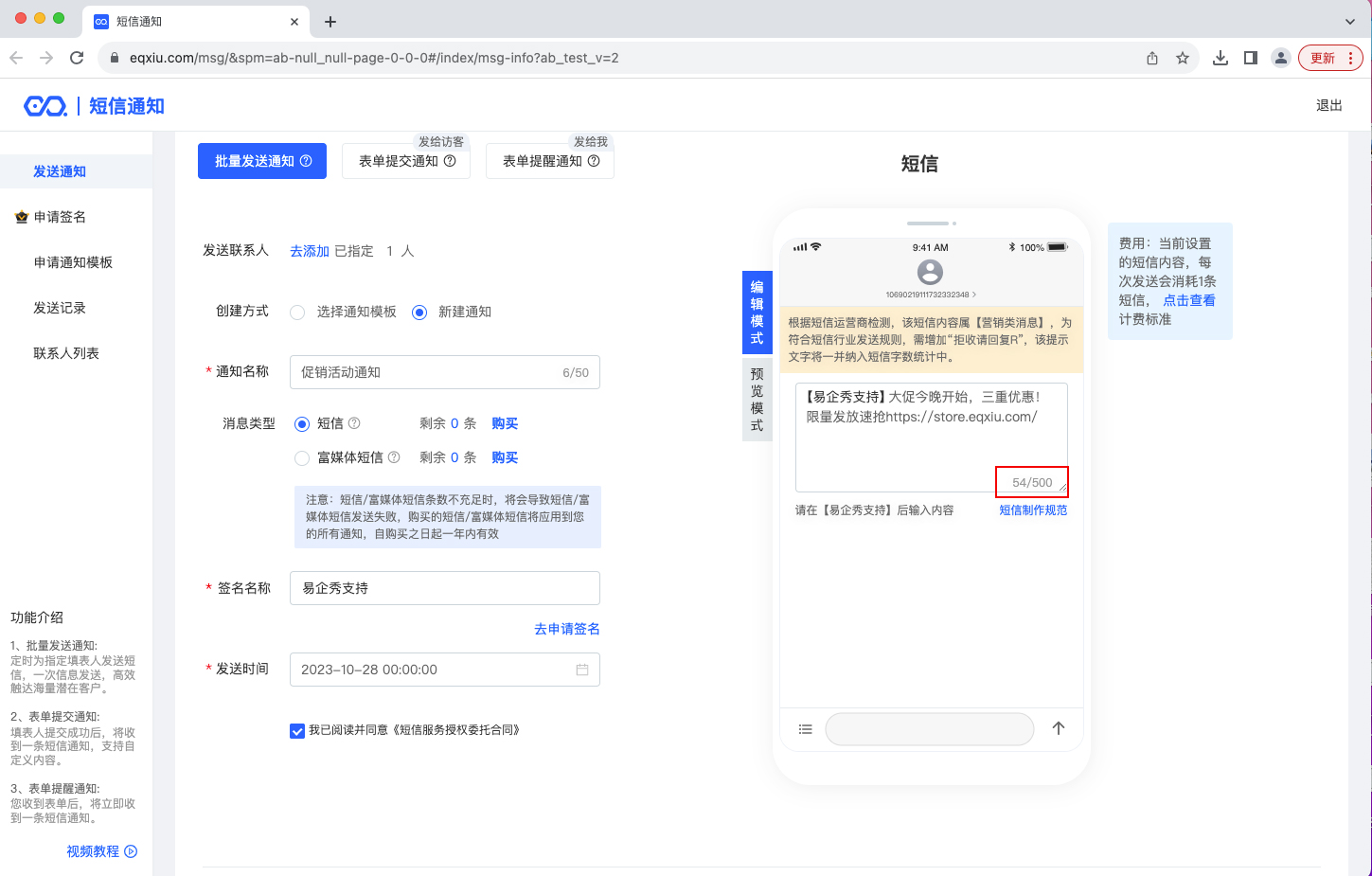This screenshot has width=1372, height=876.
Task: Click the 去添加 contacts link
Action: (310, 251)
